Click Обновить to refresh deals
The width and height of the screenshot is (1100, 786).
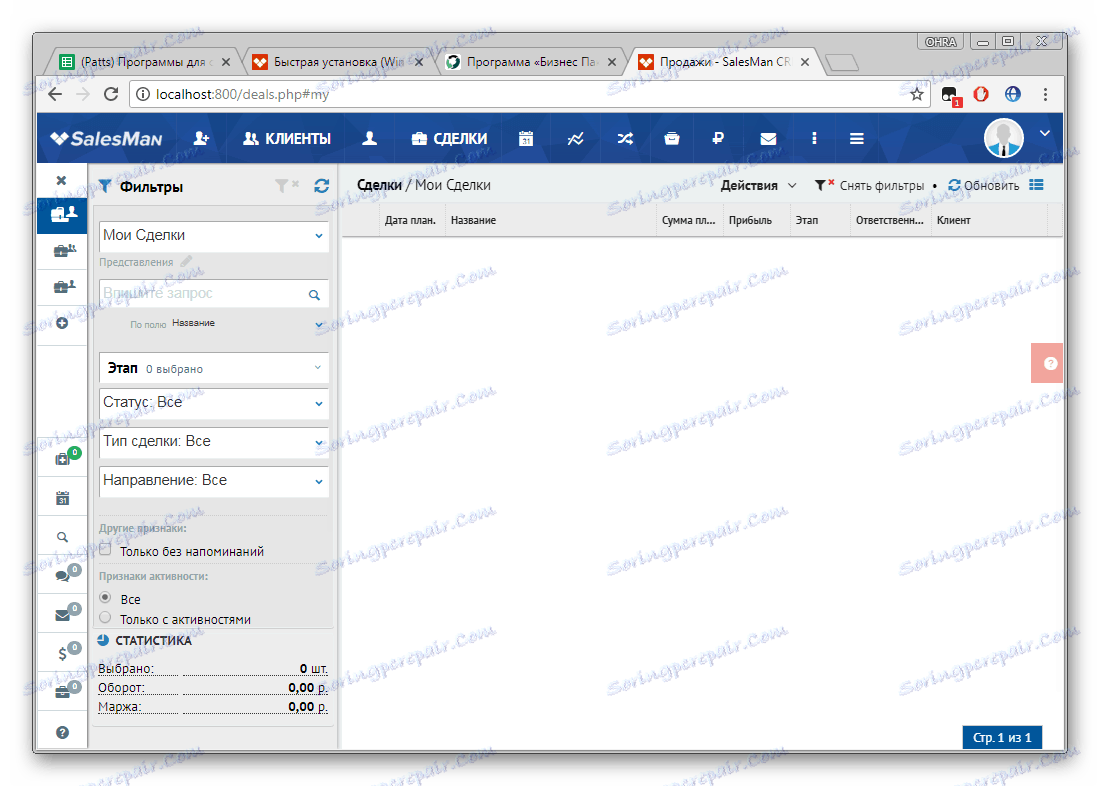click(984, 185)
